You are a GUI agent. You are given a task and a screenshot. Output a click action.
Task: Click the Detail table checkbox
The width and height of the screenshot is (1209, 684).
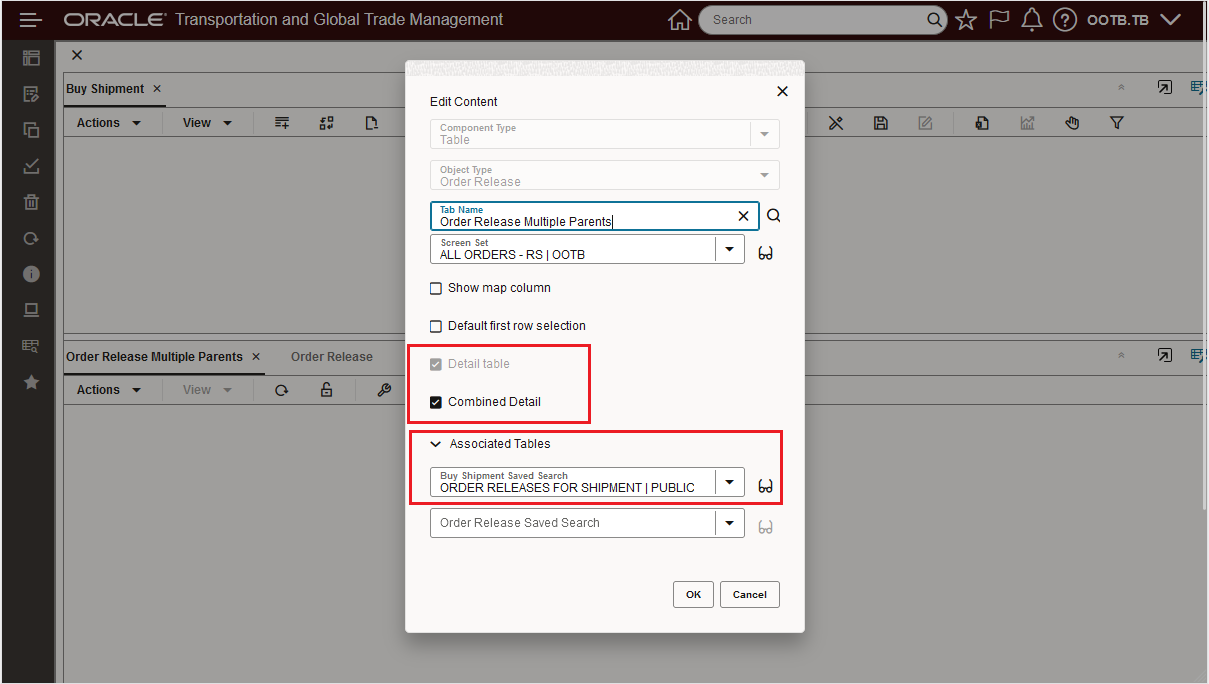point(436,364)
